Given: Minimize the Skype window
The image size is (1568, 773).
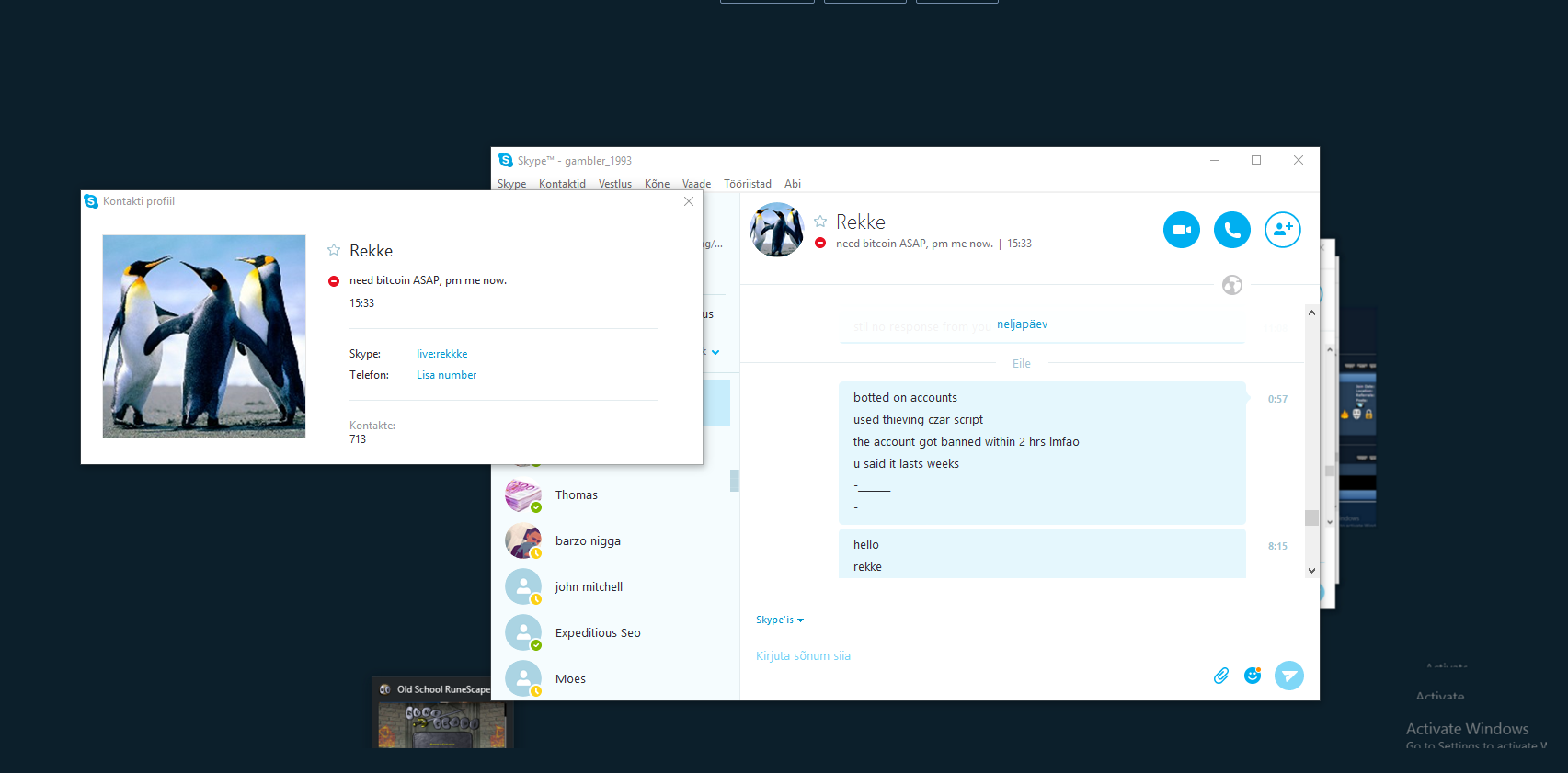Looking at the screenshot, I should pyautogui.click(x=1215, y=160).
